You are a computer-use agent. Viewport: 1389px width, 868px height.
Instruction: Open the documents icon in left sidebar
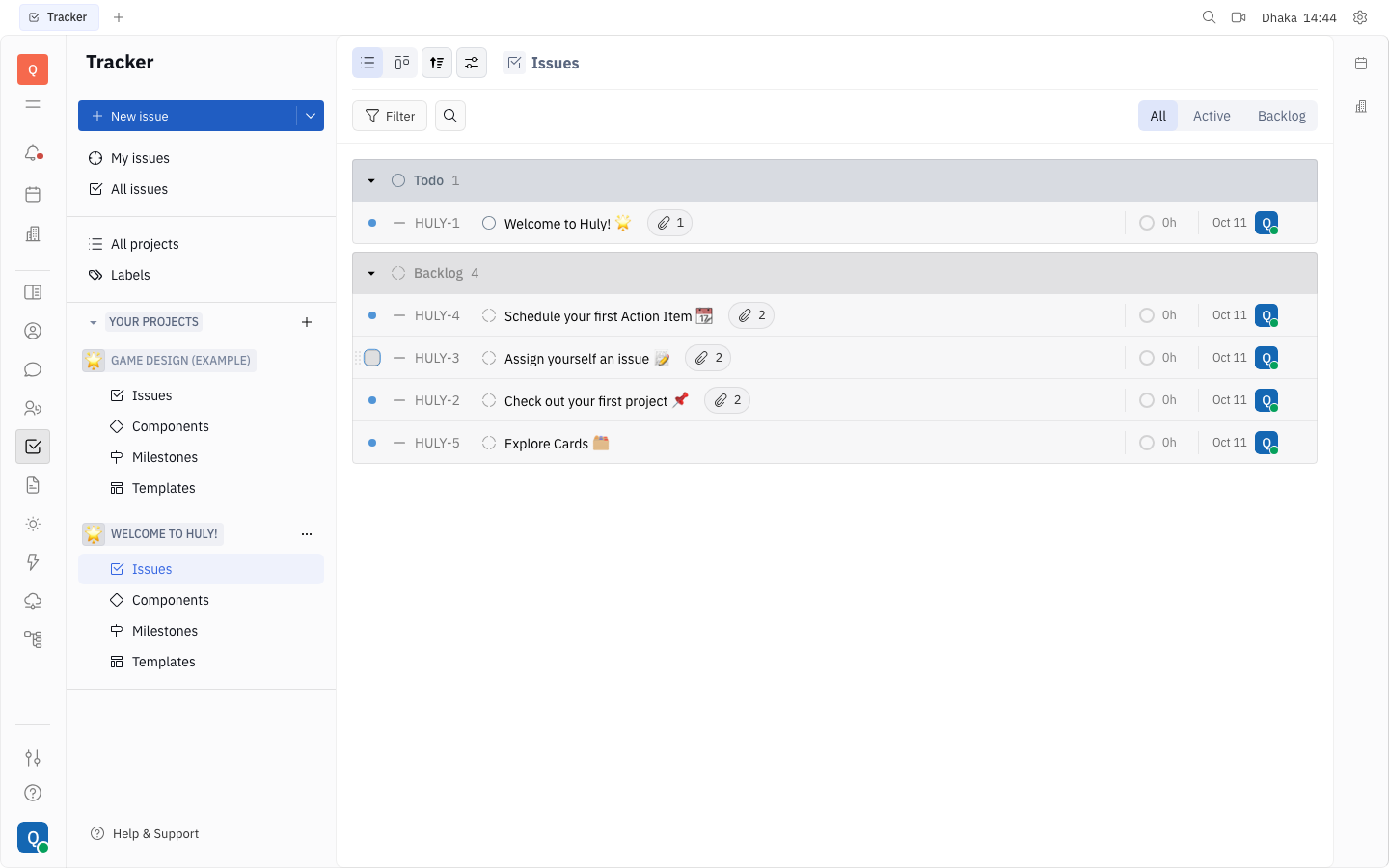pos(33,485)
